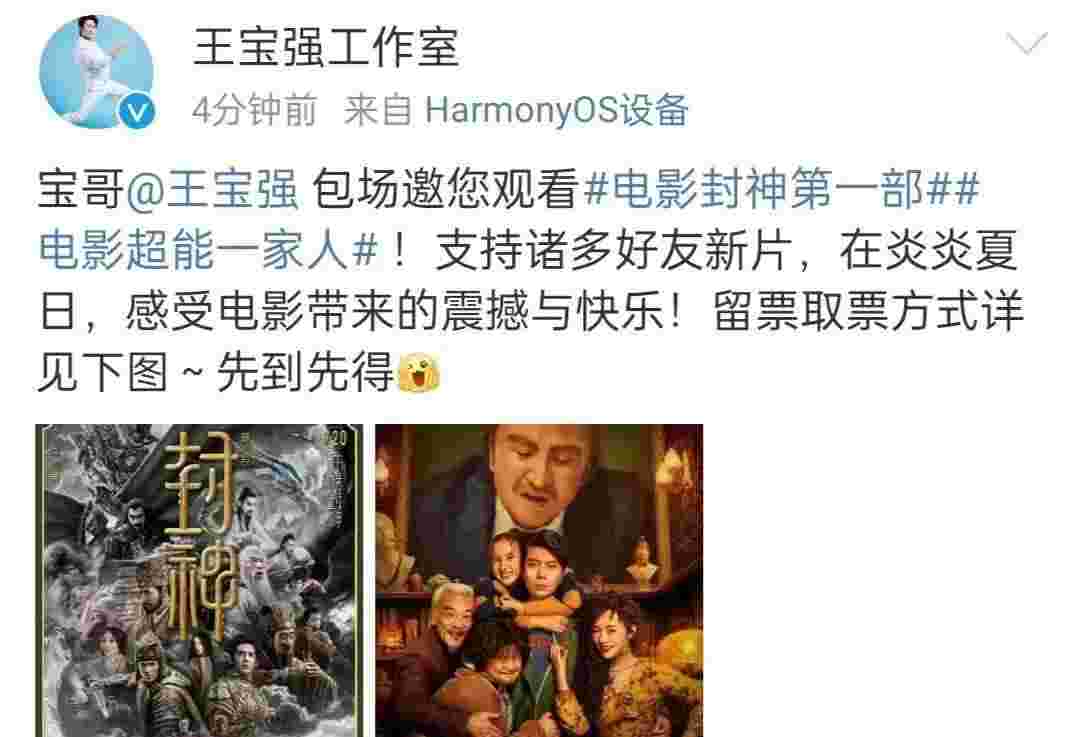Tap the 4分钟前 post timestamp
This screenshot has height=737, width=1079.
(254, 111)
